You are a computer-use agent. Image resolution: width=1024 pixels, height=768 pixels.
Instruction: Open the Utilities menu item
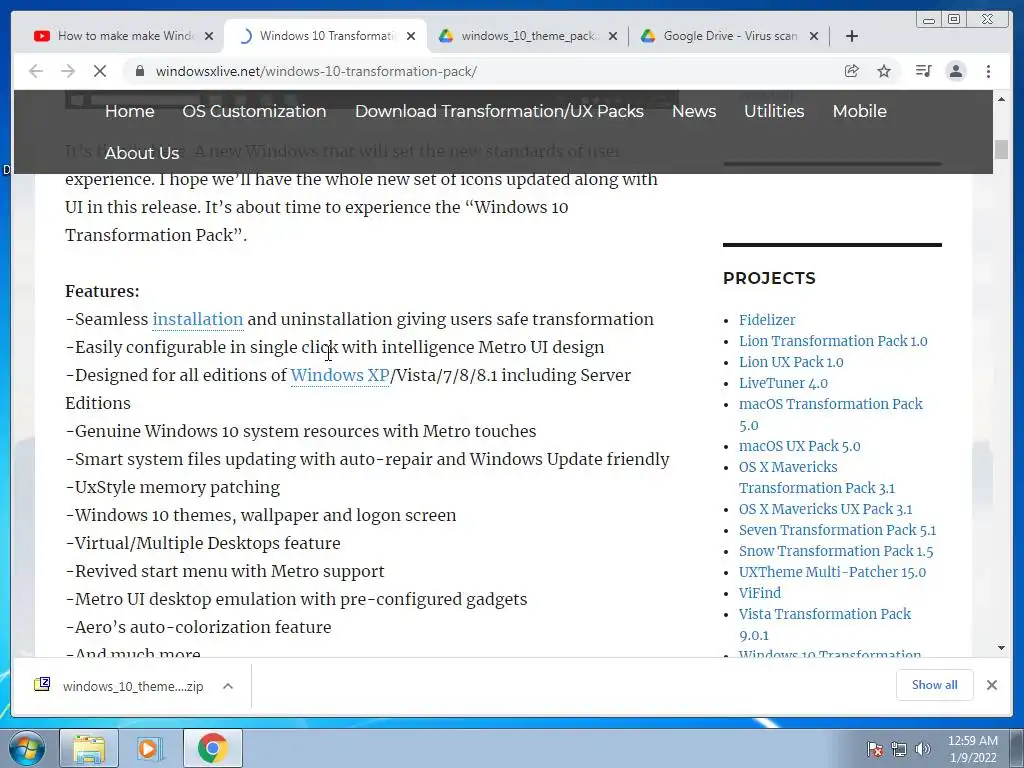click(x=774, y=111)
